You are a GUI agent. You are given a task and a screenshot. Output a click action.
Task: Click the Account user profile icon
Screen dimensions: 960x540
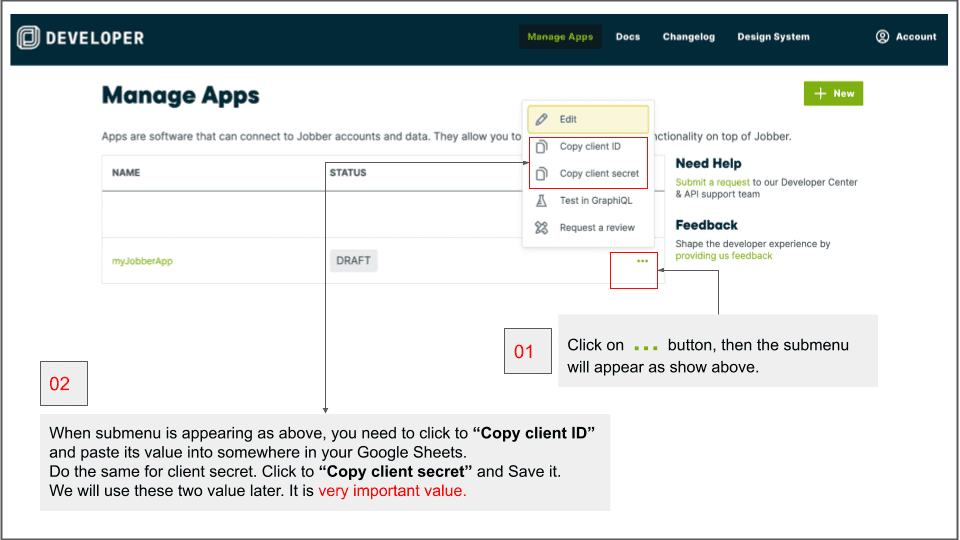(x=882, y=37)
